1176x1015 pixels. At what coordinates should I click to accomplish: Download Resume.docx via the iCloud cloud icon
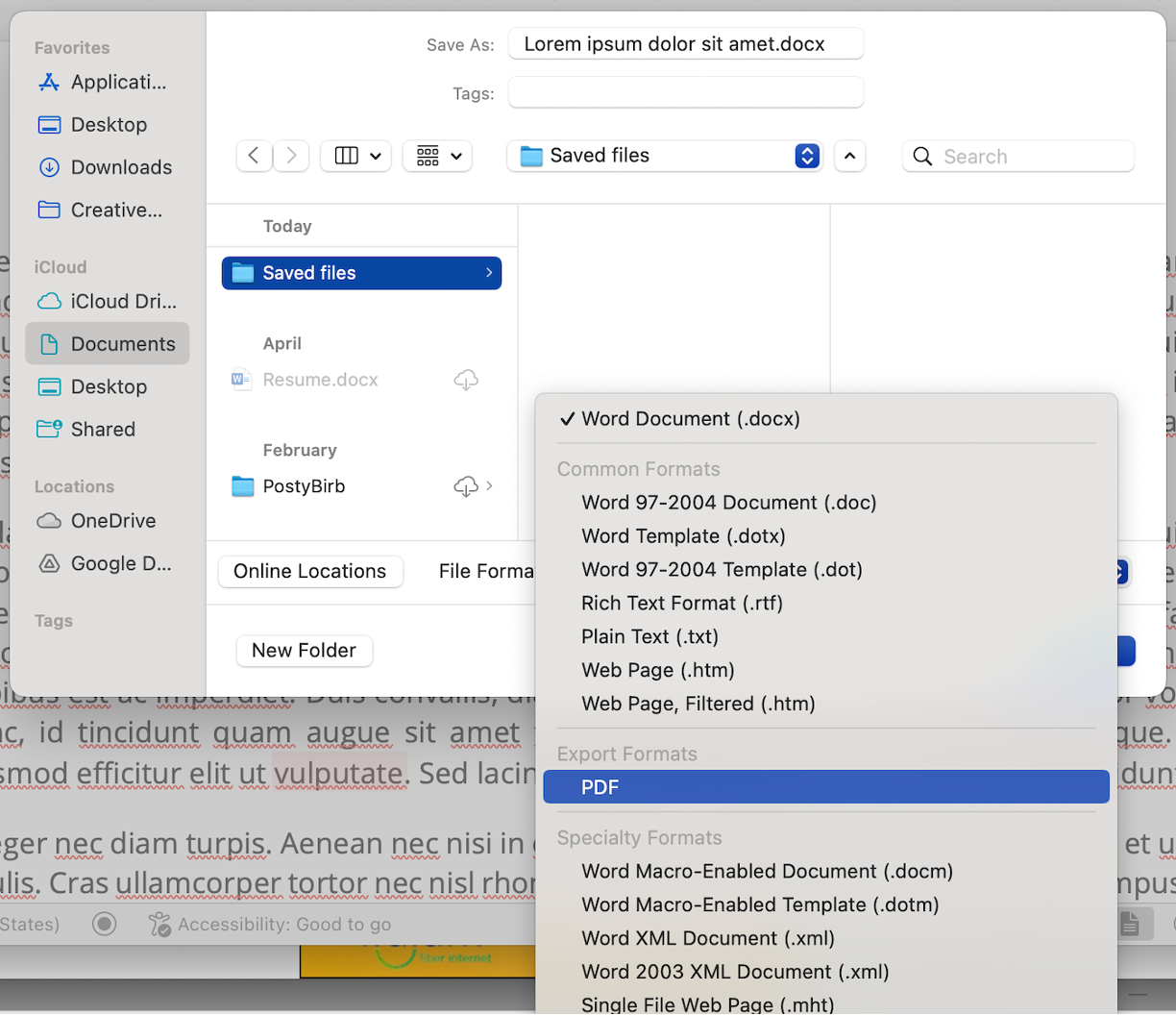click(x=466, y=380)
